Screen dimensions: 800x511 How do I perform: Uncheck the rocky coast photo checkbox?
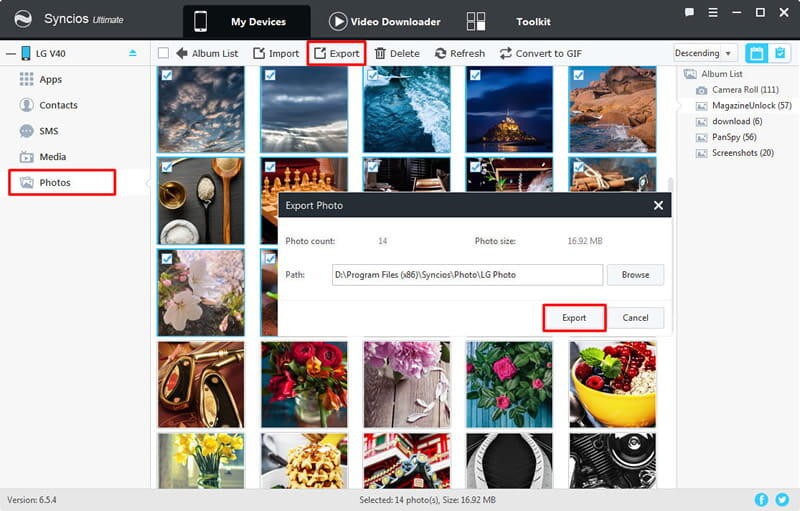tap(579, 75)
